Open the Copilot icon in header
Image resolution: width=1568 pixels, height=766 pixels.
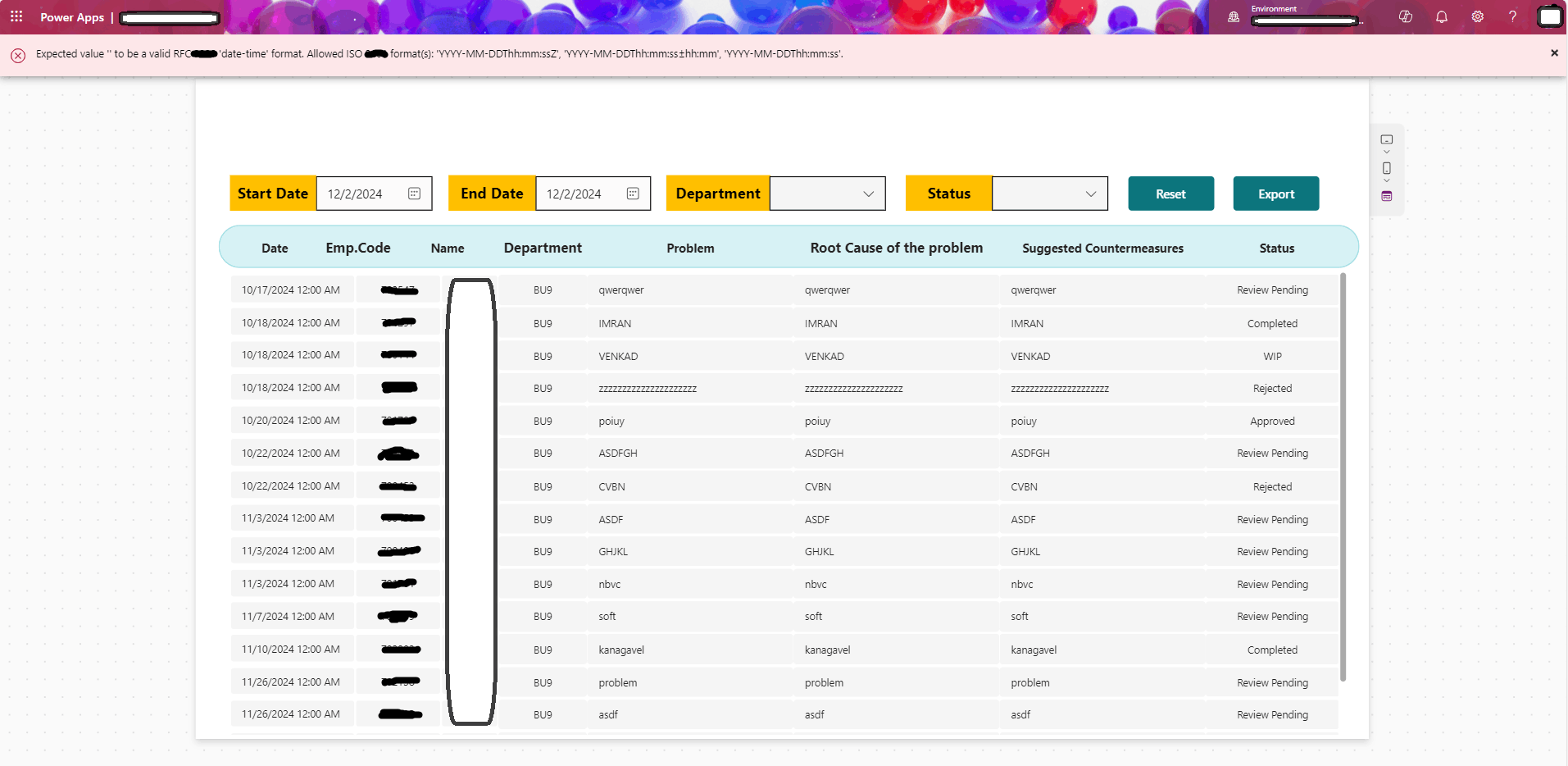pyautogui.click(x=1406, y=16)
